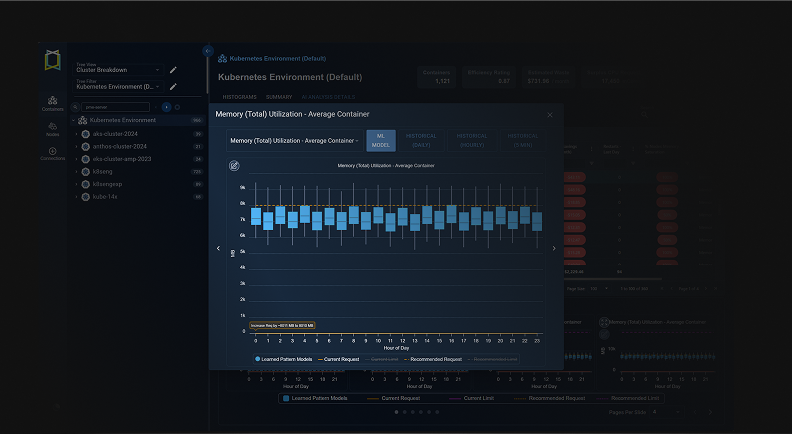Go to next chart with right arrow
The image size is (792, 434).
pyautogui.click(x=554, y=248)
